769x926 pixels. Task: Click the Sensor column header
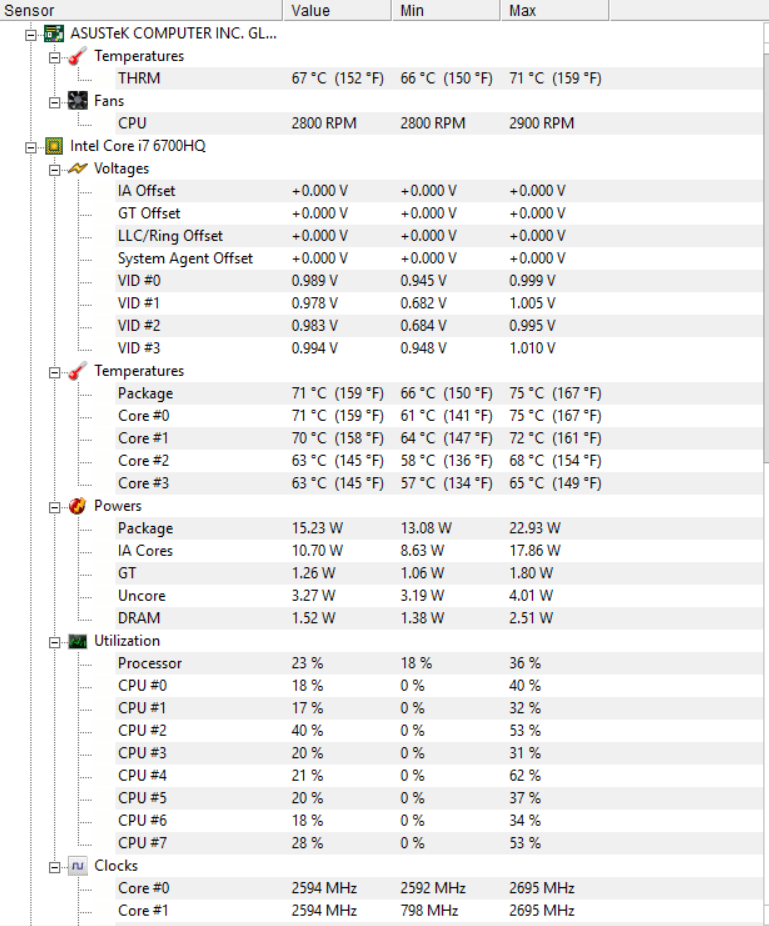coord(140,10)
